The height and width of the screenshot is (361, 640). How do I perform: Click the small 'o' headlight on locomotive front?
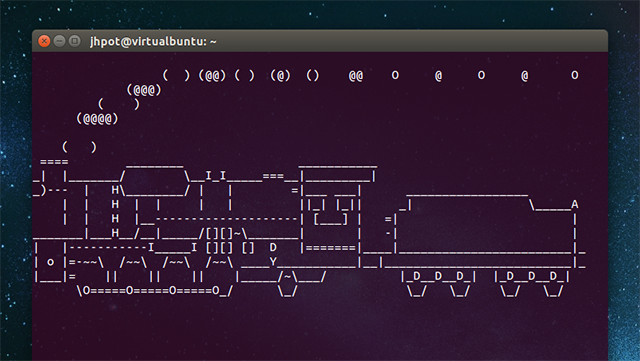click(x=50, y=262)
